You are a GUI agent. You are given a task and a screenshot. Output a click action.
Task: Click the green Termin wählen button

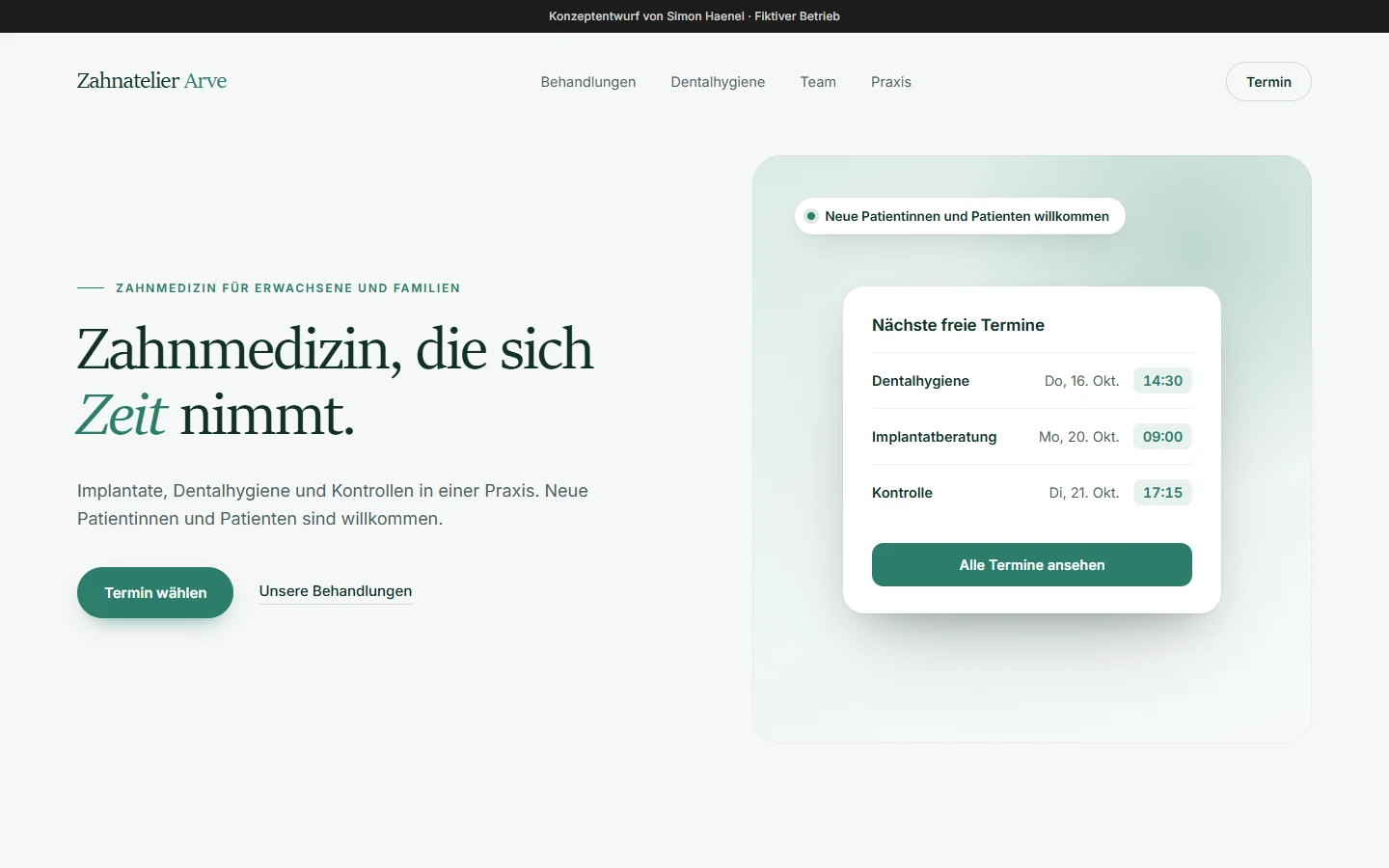click(x=155, y=592)
